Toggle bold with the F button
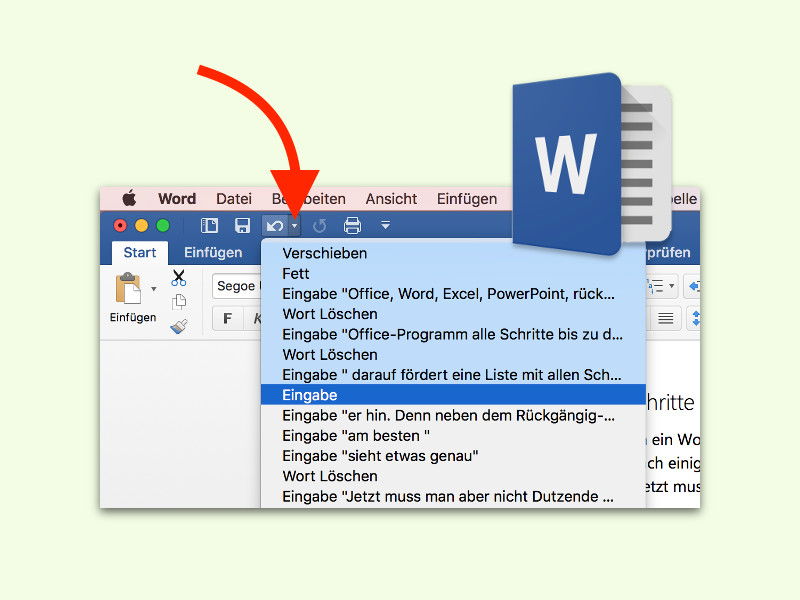The height and width of the screenshot is (600, 800). [228, 319]
